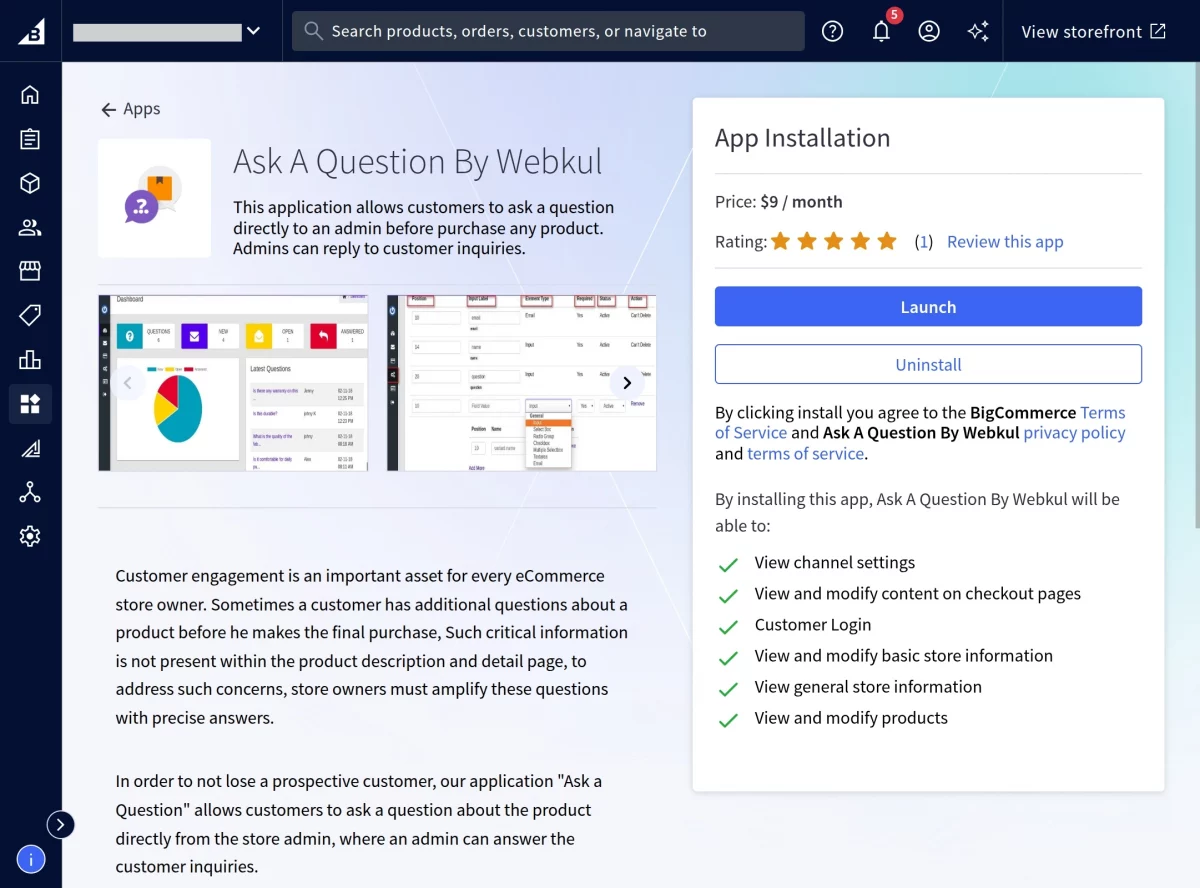
Task: Open the account profile icon
Action: tap(929, 31)
